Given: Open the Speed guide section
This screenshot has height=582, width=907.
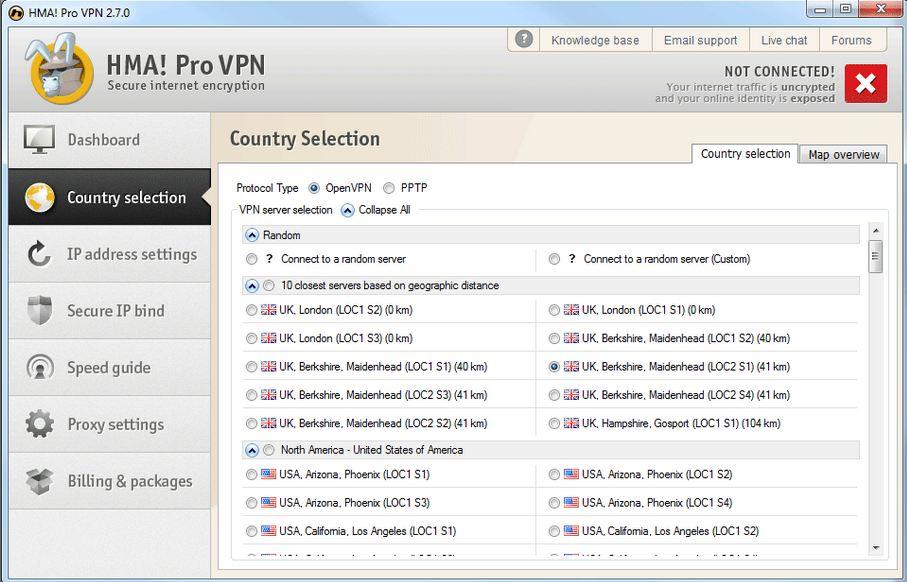Looking at the screenshot, I should (110, 367).
